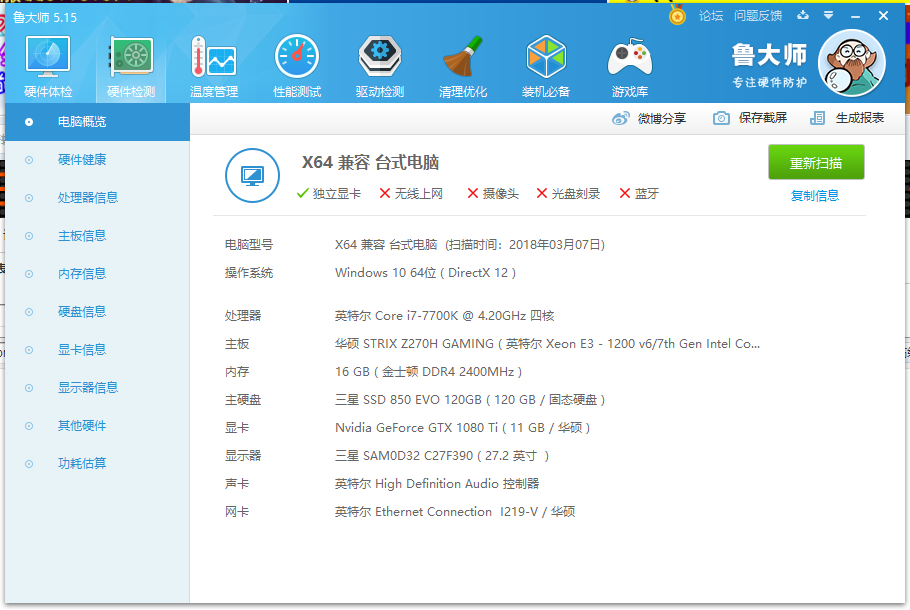
Task: Open 论坛 forum link
Action: pyautogui.click(x=711, y=16)
